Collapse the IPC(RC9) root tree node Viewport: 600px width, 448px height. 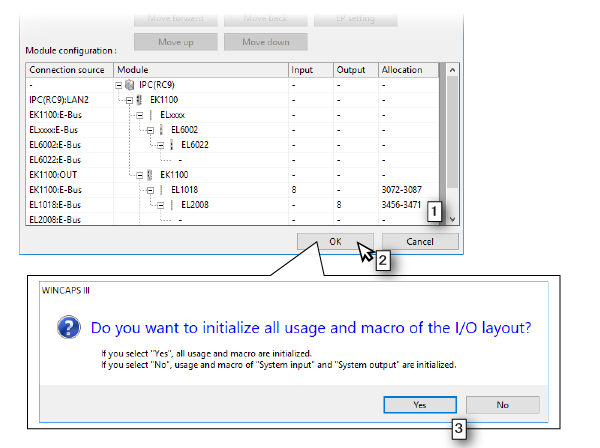(x=120, y=86)
